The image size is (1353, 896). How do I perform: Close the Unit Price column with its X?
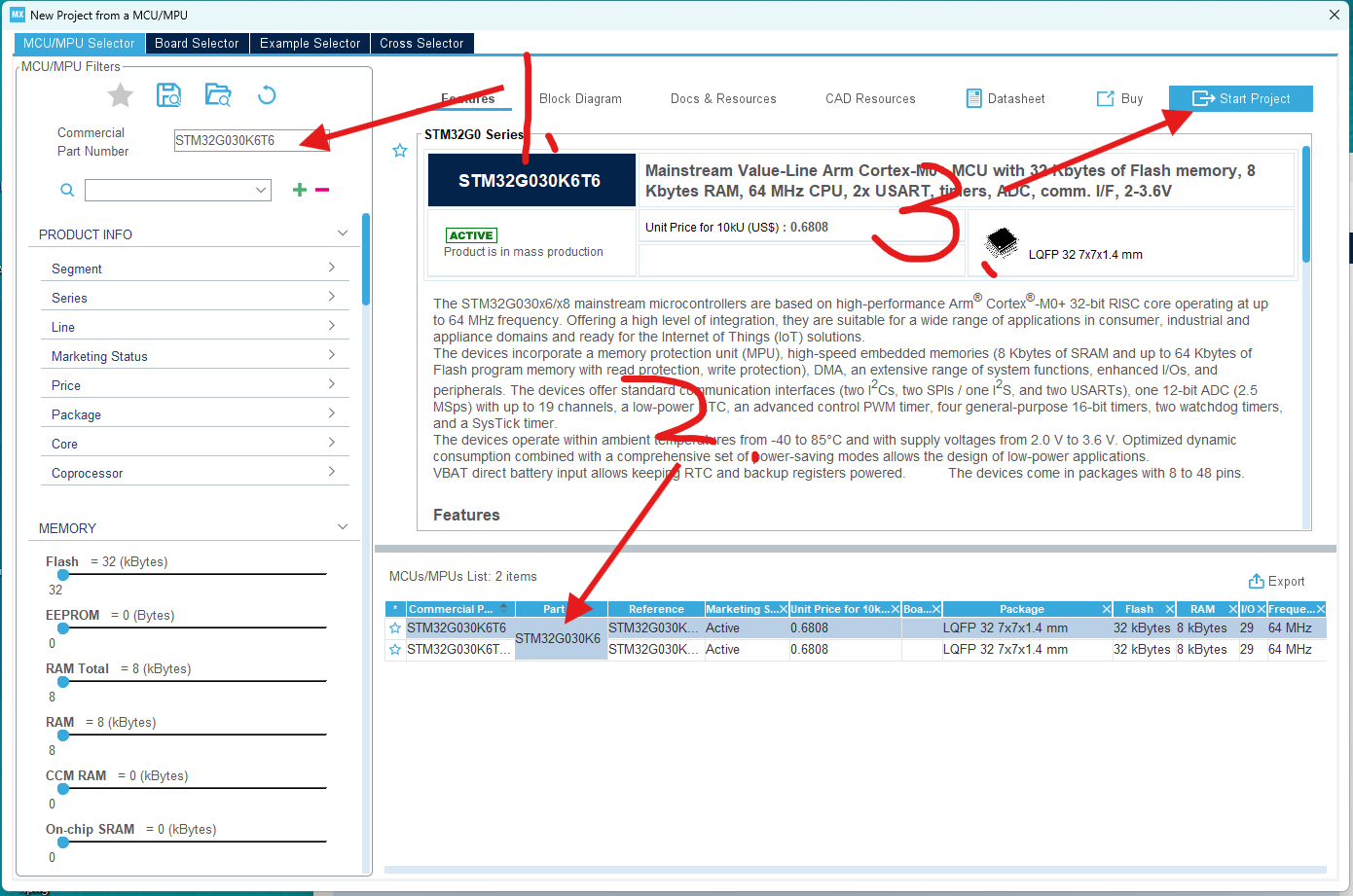pos(896,609)
